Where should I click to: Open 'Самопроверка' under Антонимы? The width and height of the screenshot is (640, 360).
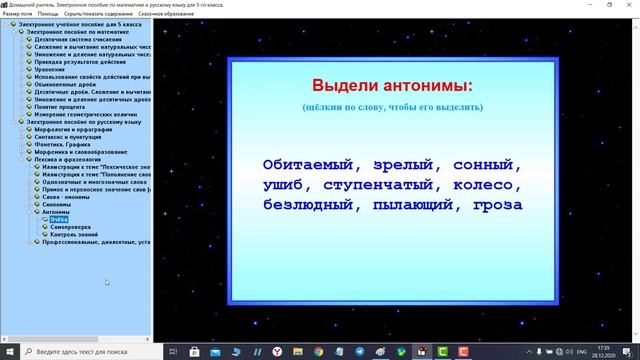[70, 227]
